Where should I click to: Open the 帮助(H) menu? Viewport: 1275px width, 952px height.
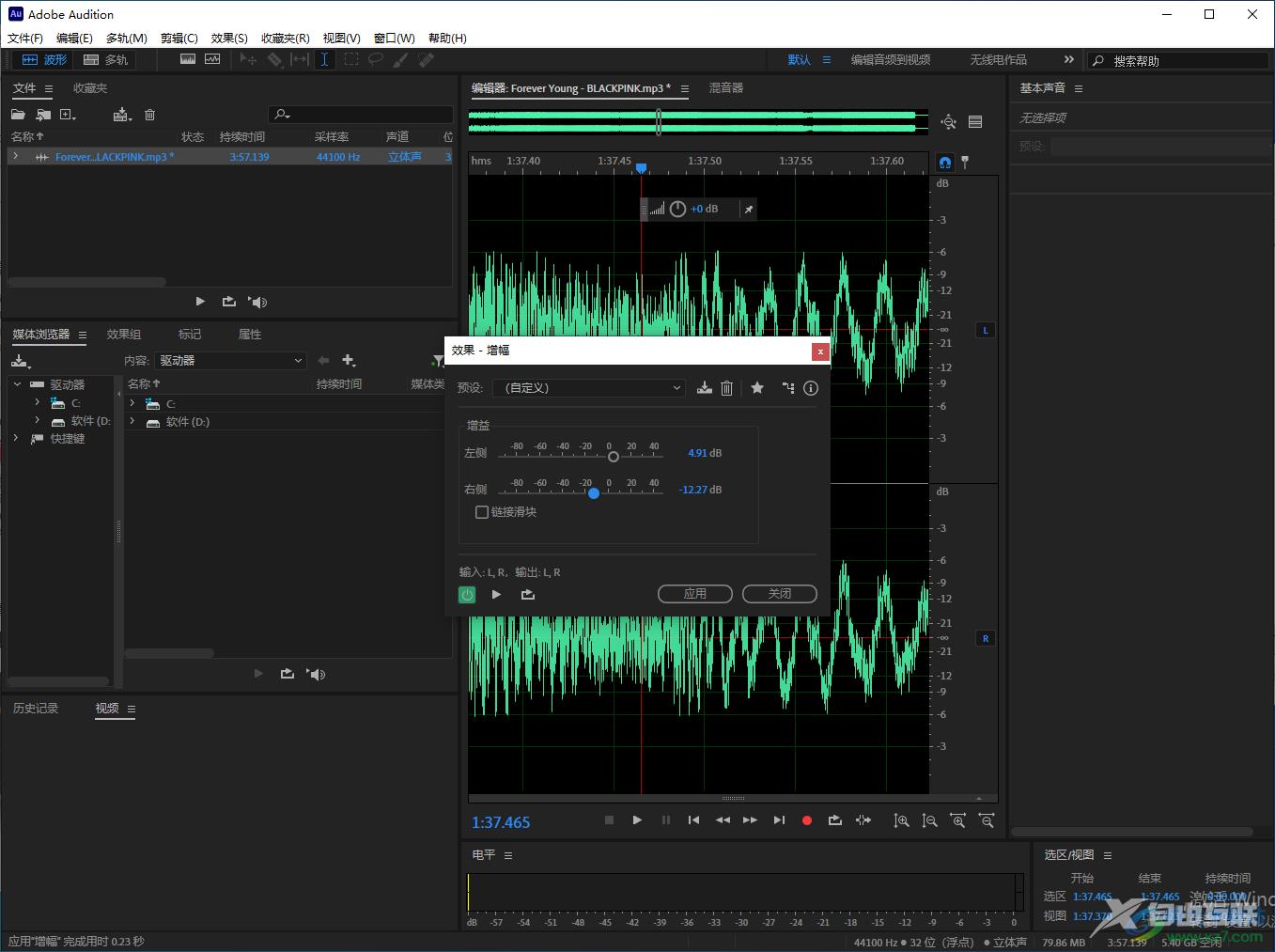(447, 38)
